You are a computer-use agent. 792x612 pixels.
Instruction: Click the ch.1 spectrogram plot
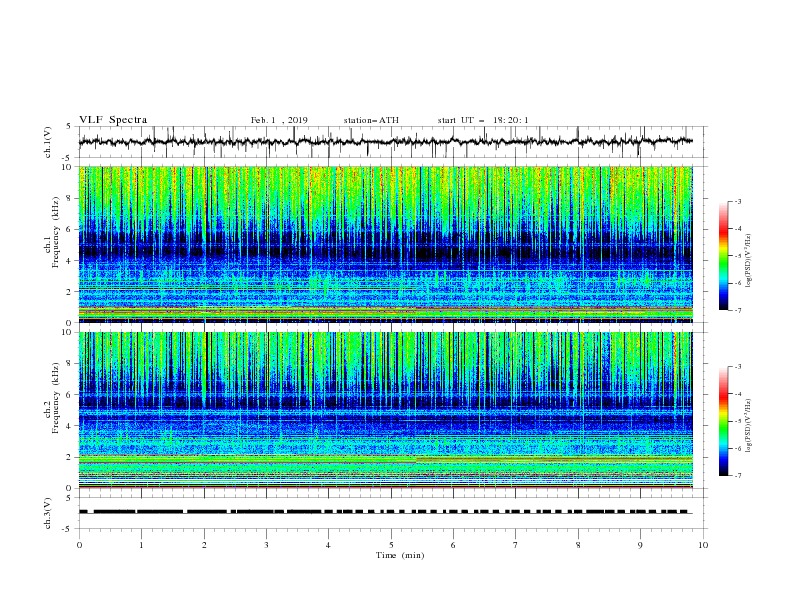pyautogui.click(x=385, y=244)
